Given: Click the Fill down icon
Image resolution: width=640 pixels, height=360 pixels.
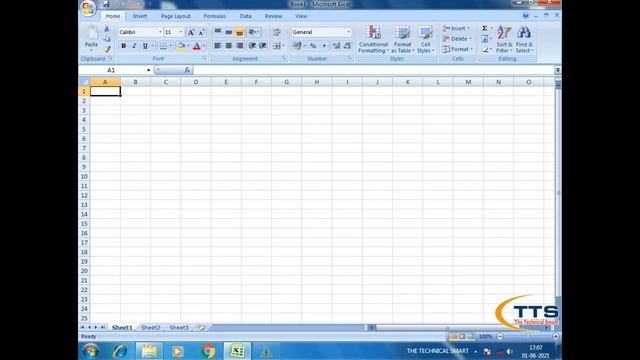Looking at the screenshot, I should tap(485, 39).
